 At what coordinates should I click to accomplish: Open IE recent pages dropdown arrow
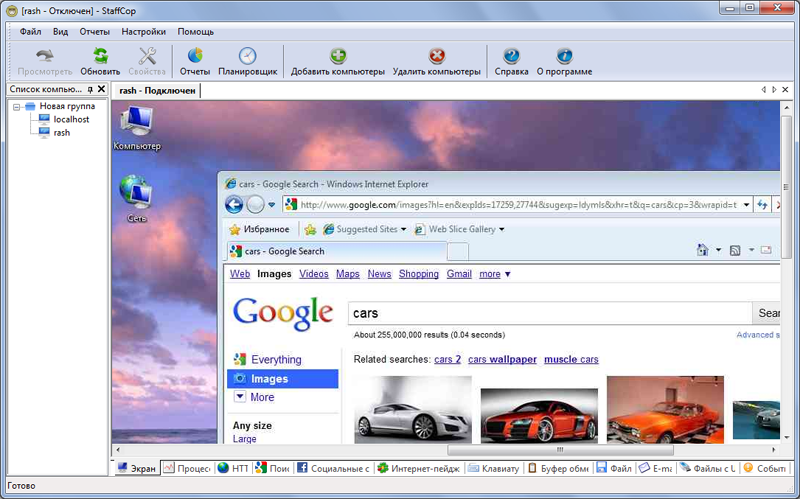click(272, 205)
